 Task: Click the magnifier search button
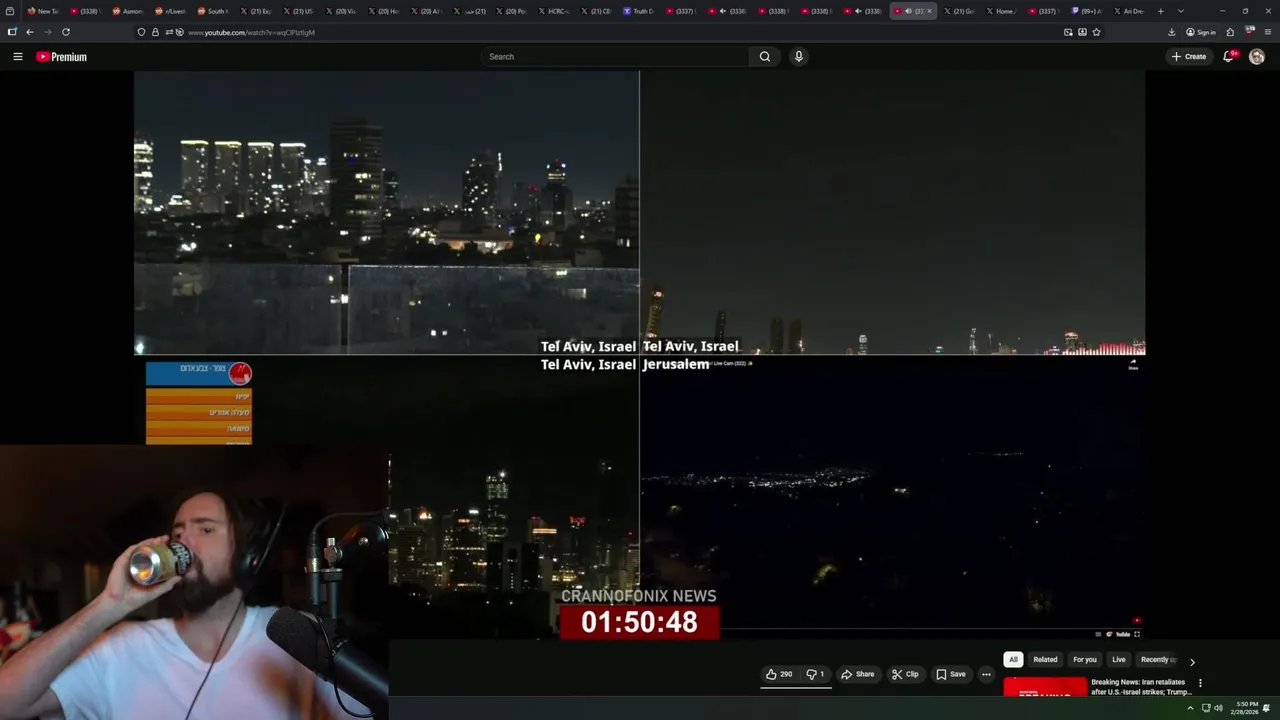point(765,57)
